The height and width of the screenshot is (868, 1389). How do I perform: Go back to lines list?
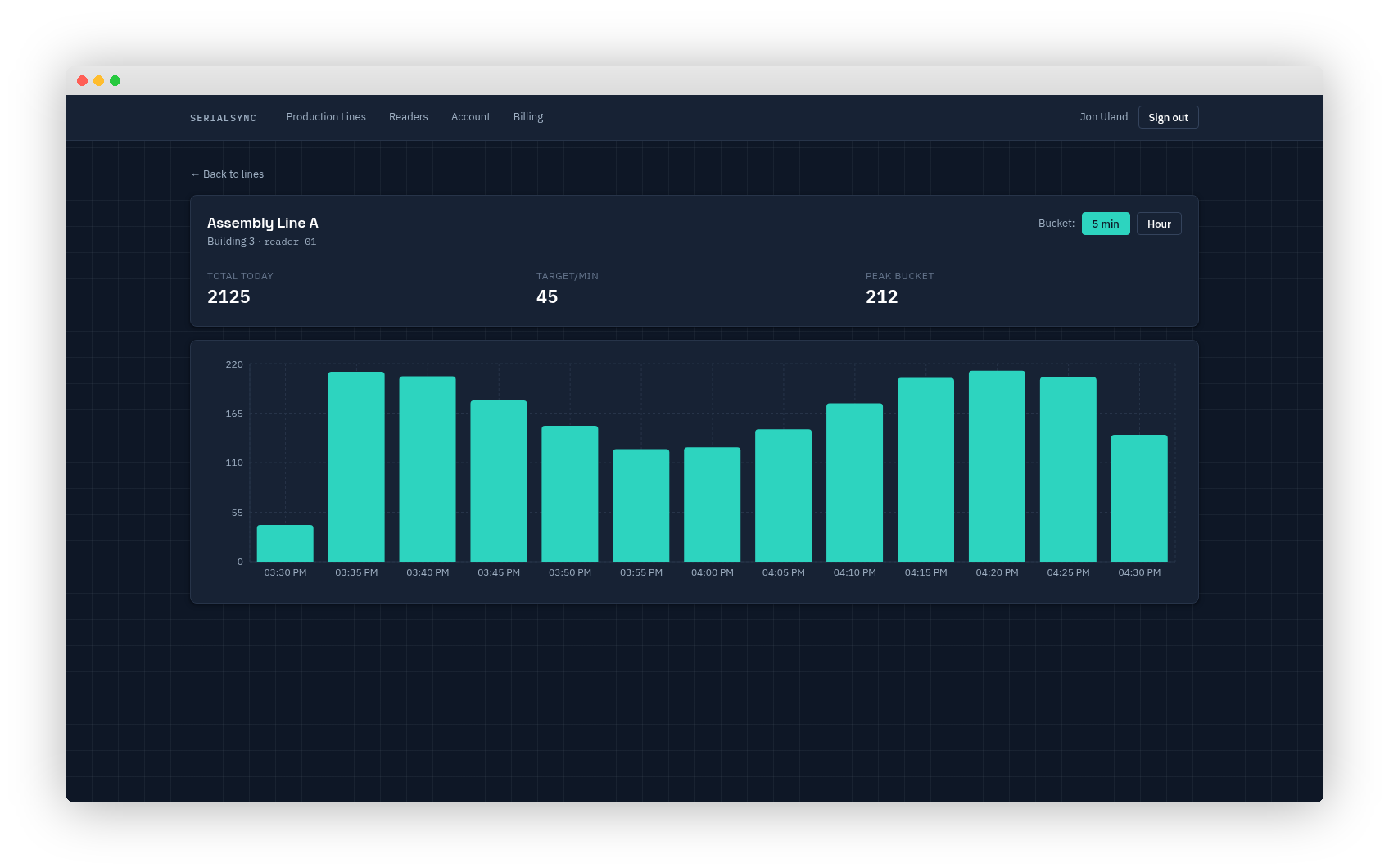pos(227,174)
